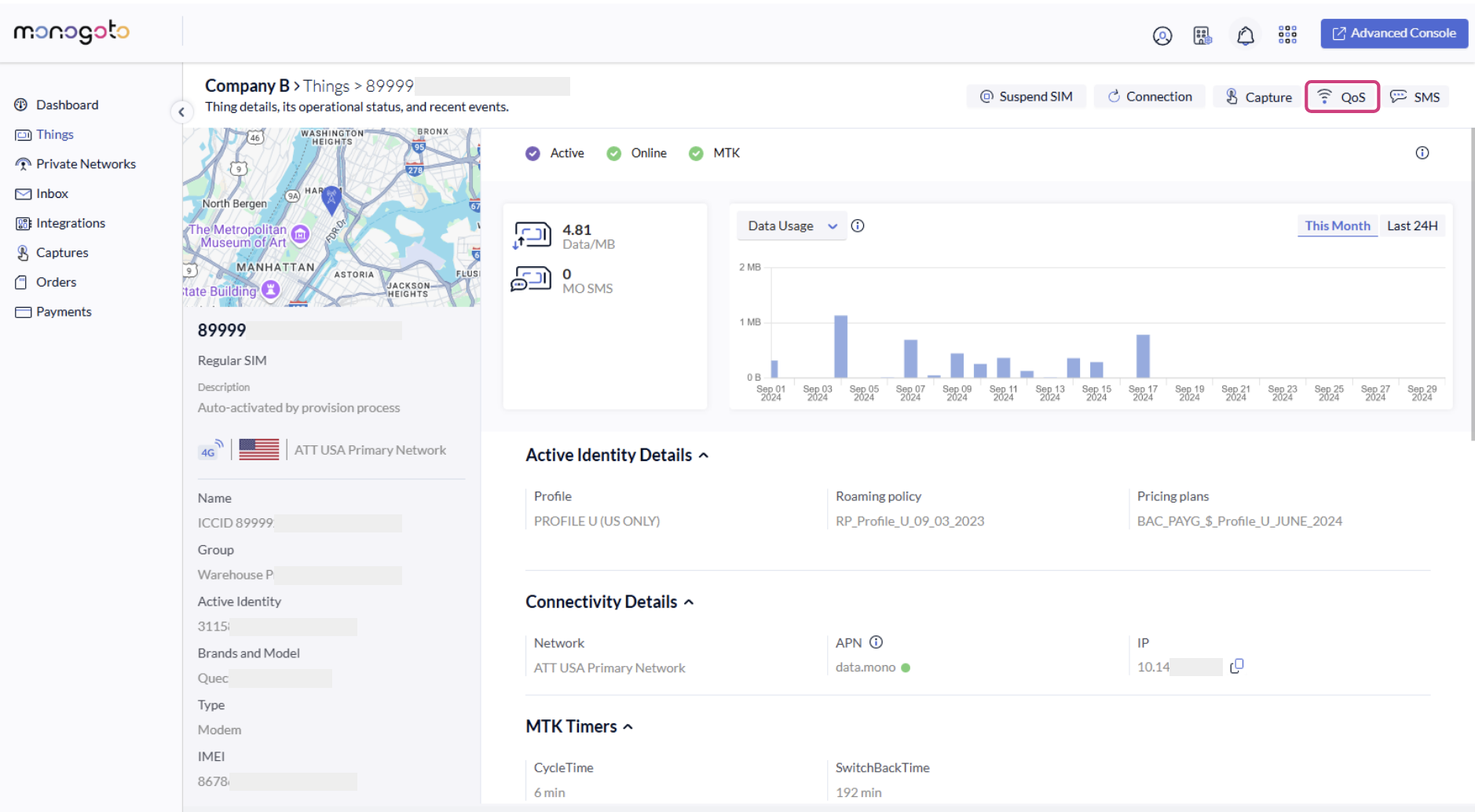Screen dimensions: 1475x812
Task: Click the Suspend SIM button
Action: tap(1026, 97)
